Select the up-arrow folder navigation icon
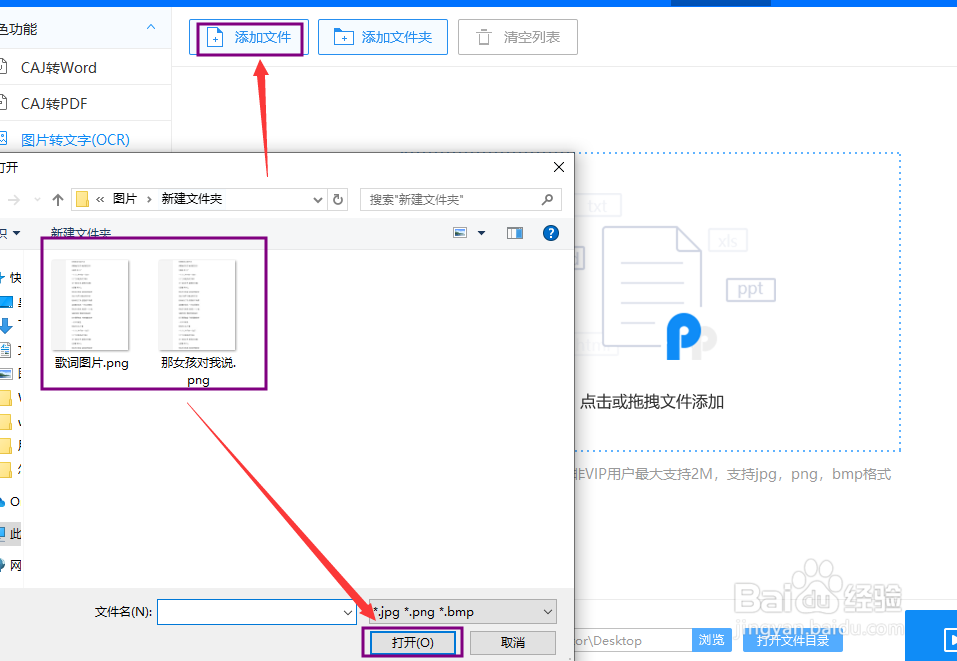This screenshot has width=957, height=661. click(x=58, y=198)
